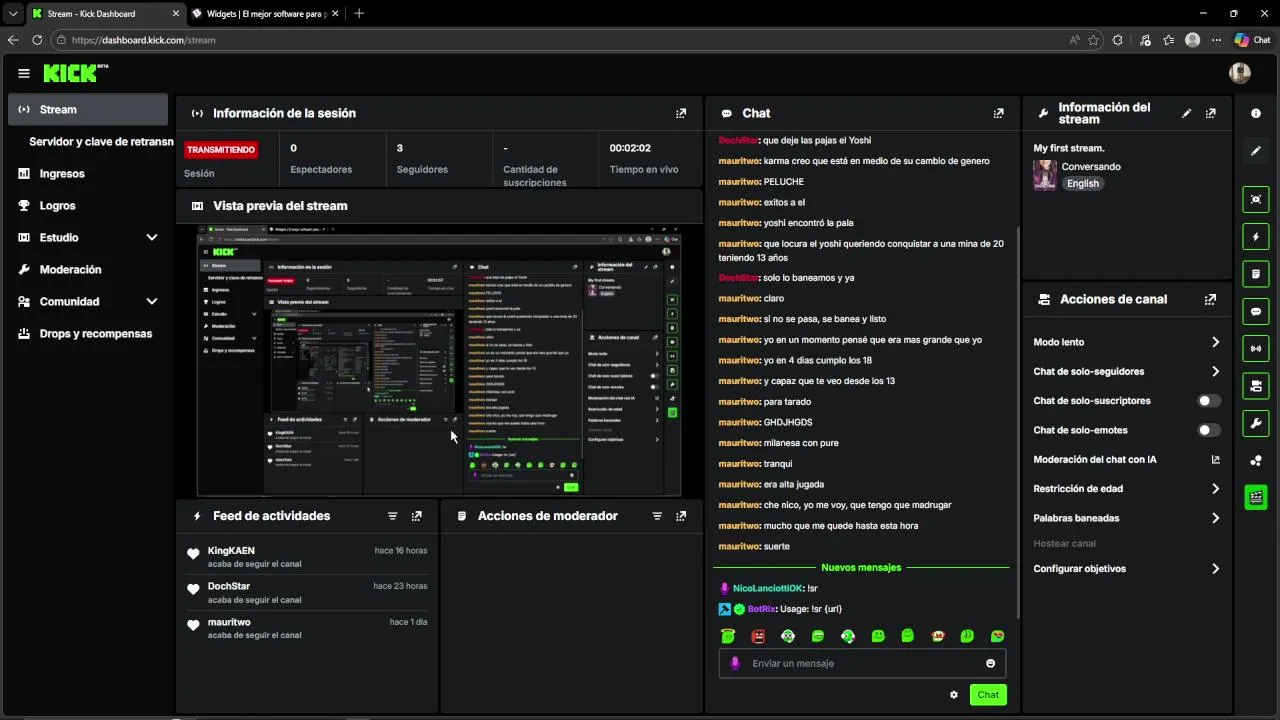Image resolution: width=1280 pixels, height=720 pixels.
Task: Open Configurar objetivos settings
Action: point(1127,569)
